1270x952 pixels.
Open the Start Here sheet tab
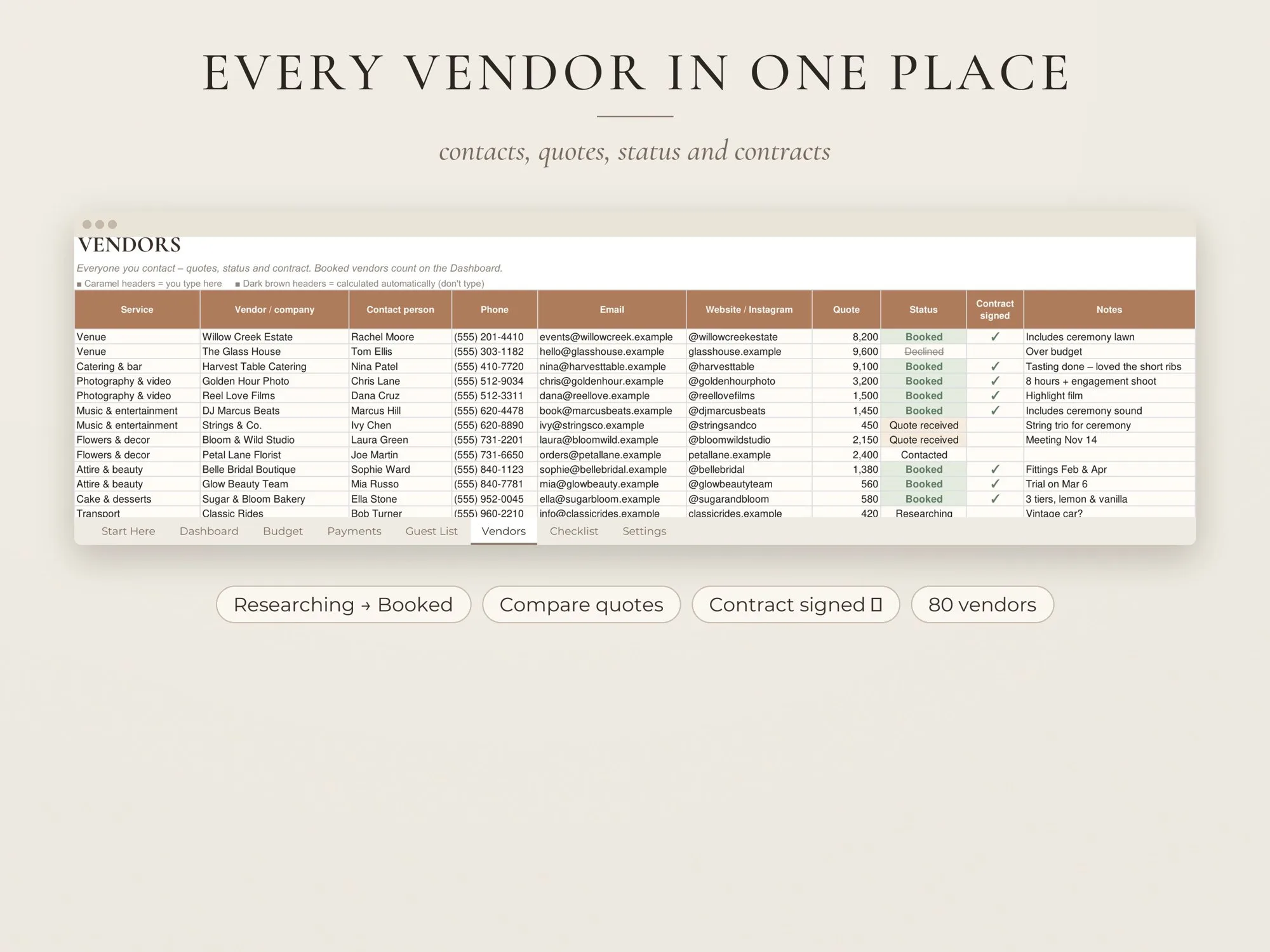[128, 531]
